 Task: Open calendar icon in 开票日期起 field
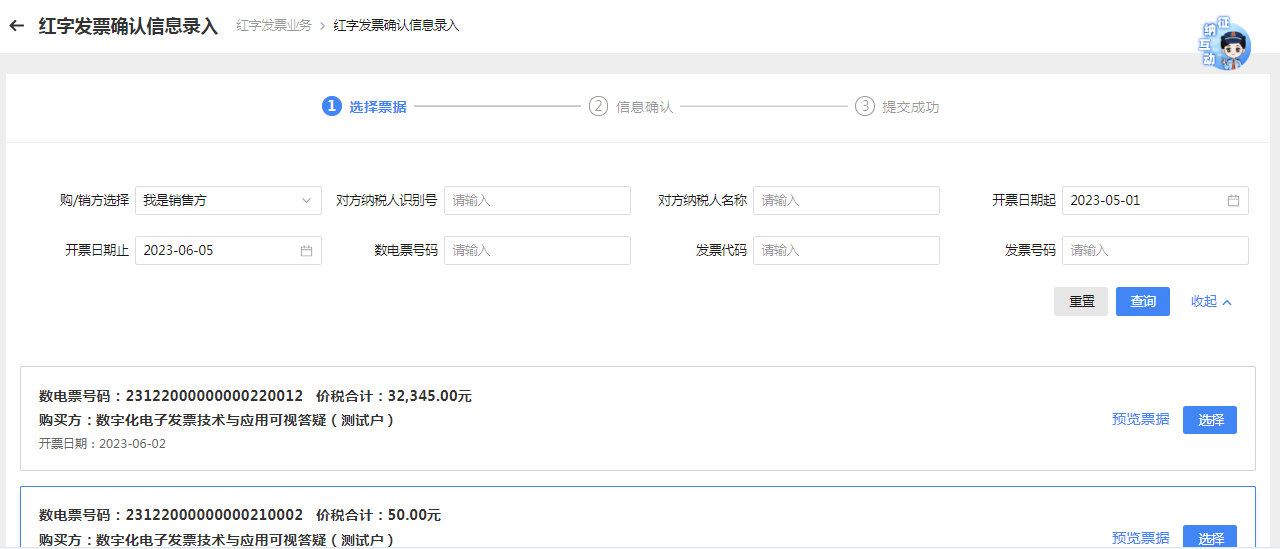(1233, 200)
